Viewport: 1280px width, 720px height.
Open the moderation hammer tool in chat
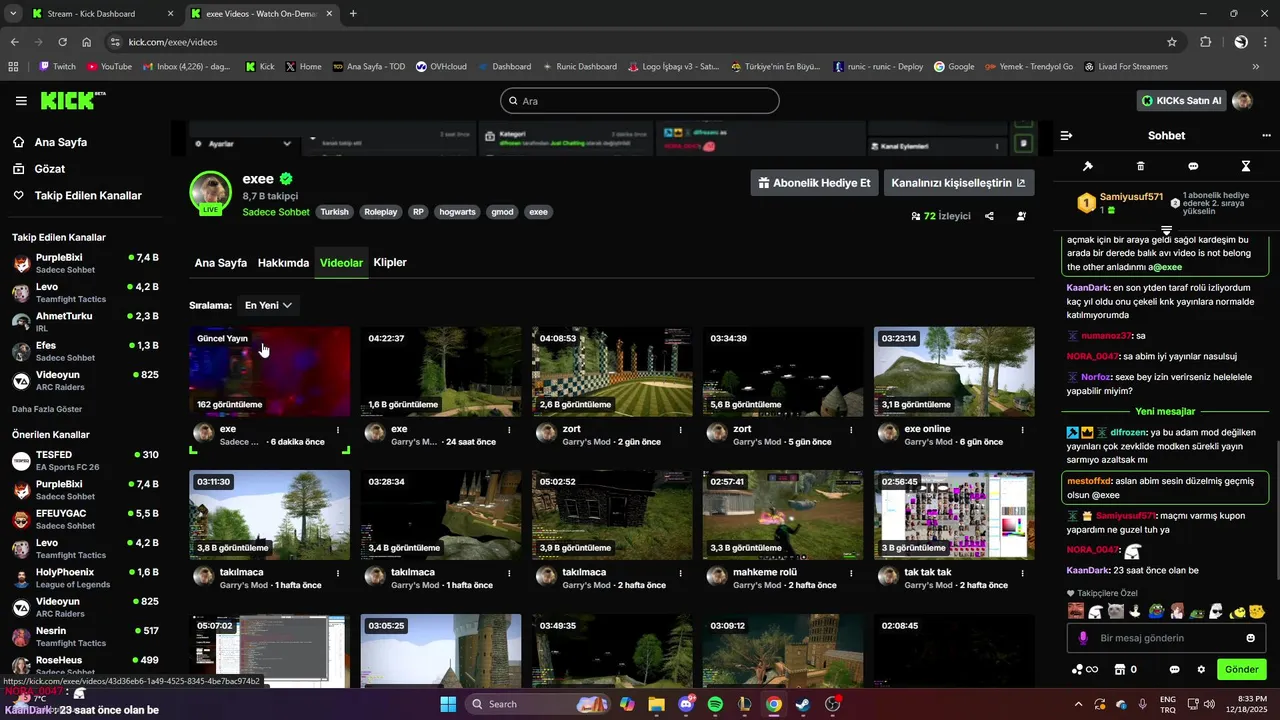(x=1088, y=166)
